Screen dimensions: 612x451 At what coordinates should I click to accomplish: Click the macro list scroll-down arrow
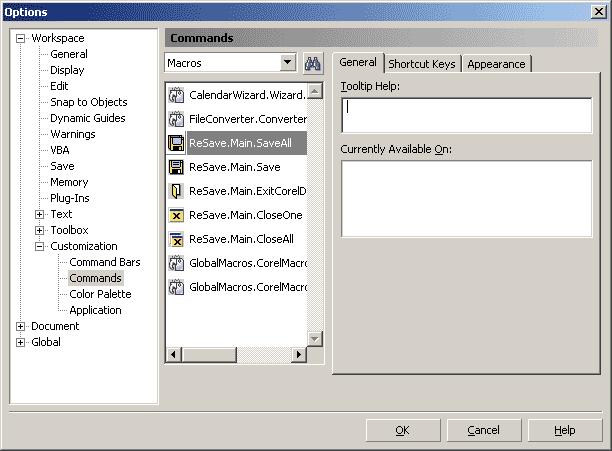[x=315, y=339]
